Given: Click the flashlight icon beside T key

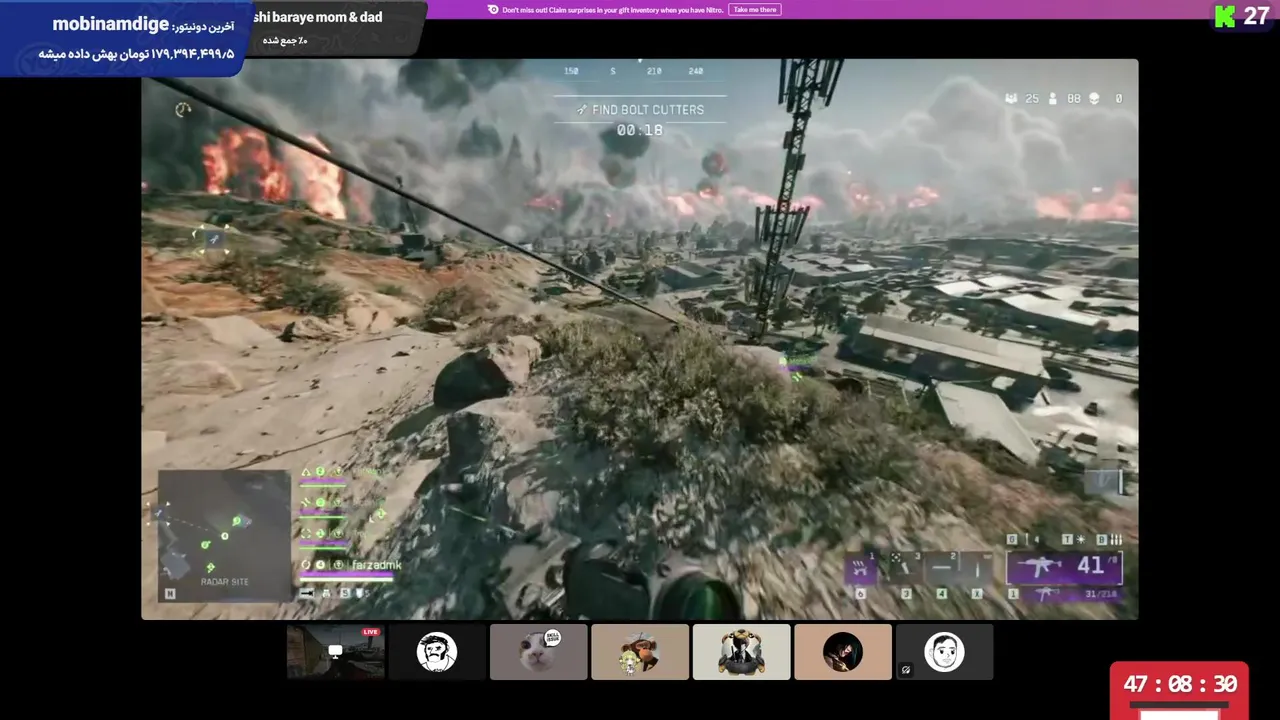Looking at the screenshot, I should (x=1081, y=540).
